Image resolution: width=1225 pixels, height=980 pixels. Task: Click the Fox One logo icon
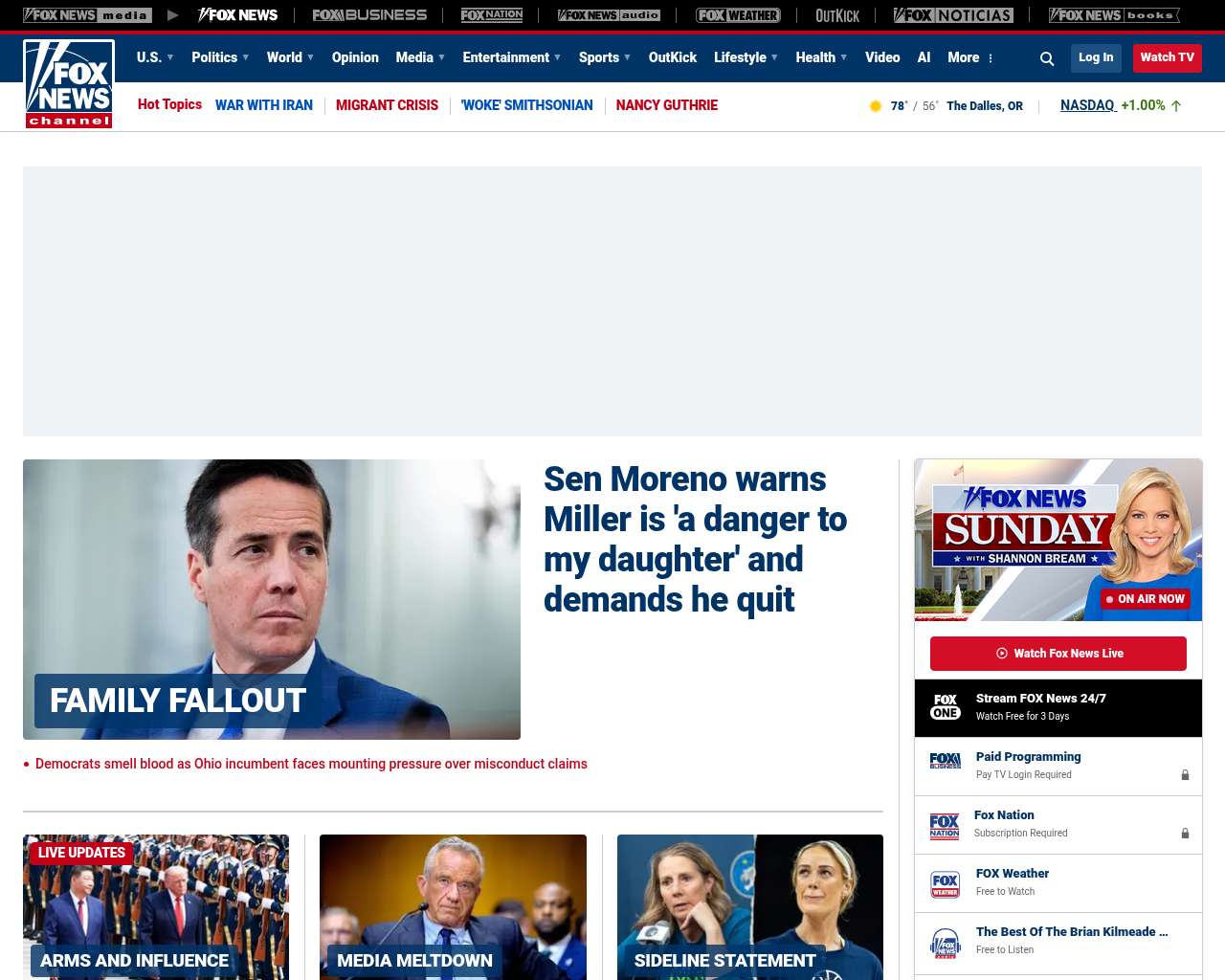tap(946, 707)
